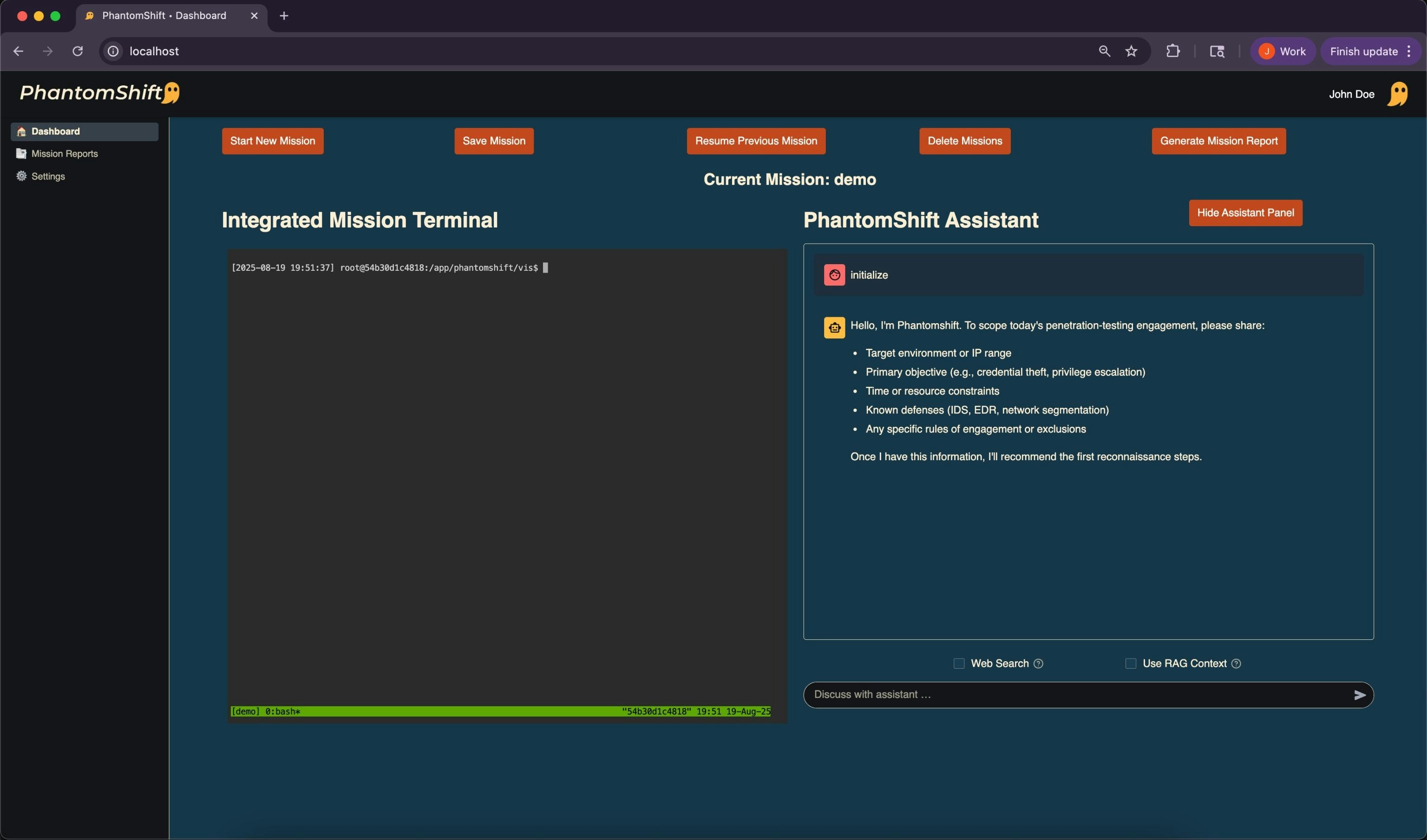1427x840 pixels.
Task: Click Resume Previous Mission button
Action: [756, 141]
